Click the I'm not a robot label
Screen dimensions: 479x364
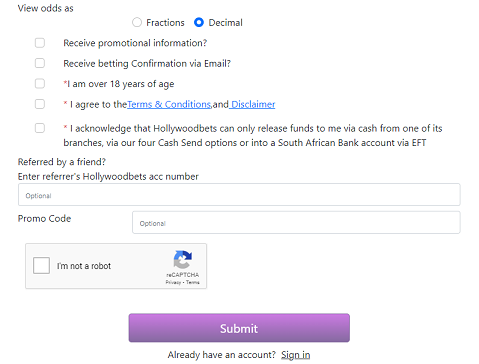(84, 266)
